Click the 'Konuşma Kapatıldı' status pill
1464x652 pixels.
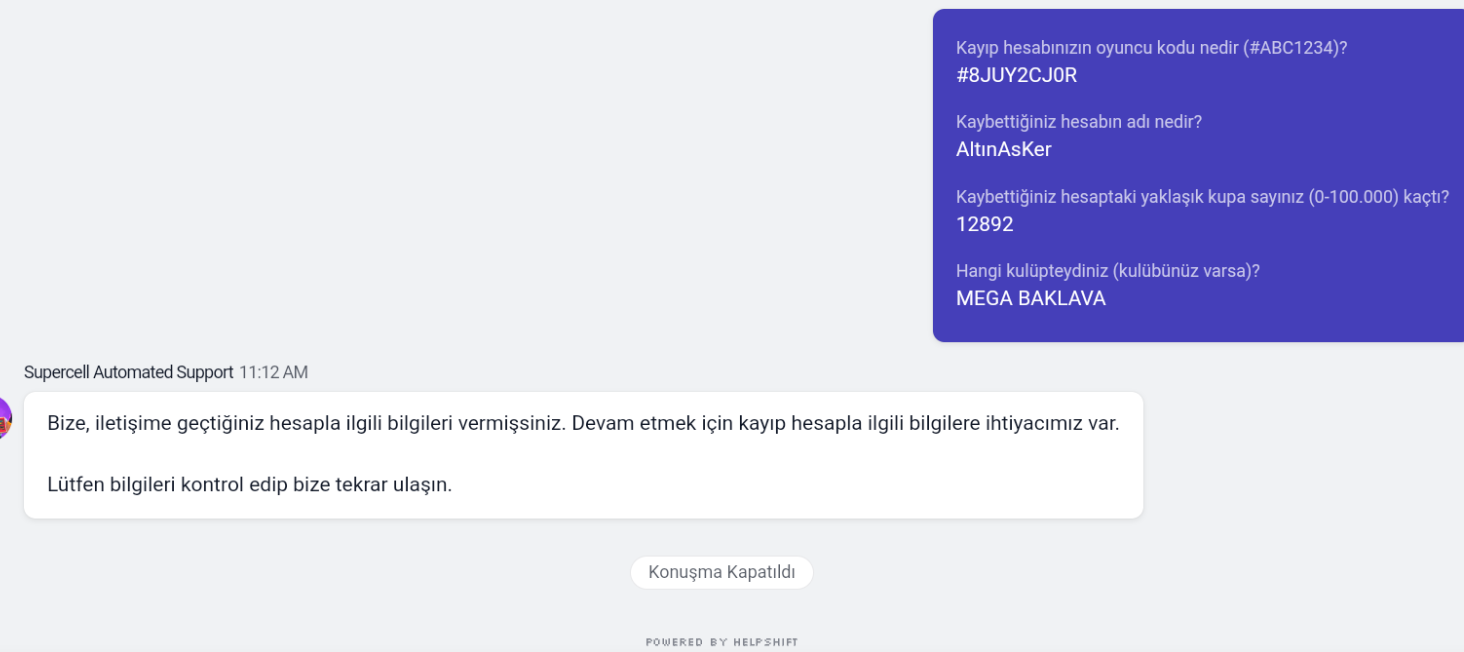(721, 572)
